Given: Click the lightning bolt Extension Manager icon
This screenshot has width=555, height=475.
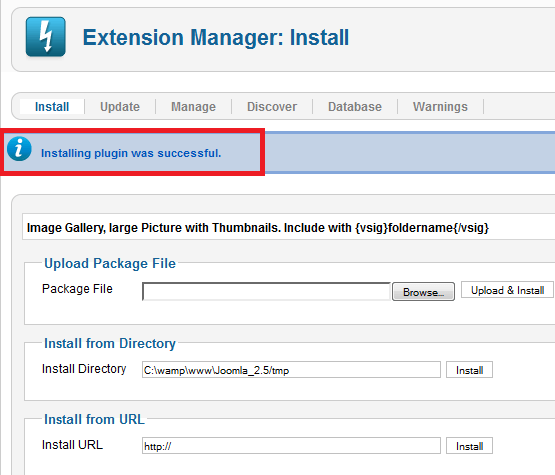Looking at the screenshot, I should point(46,37).
